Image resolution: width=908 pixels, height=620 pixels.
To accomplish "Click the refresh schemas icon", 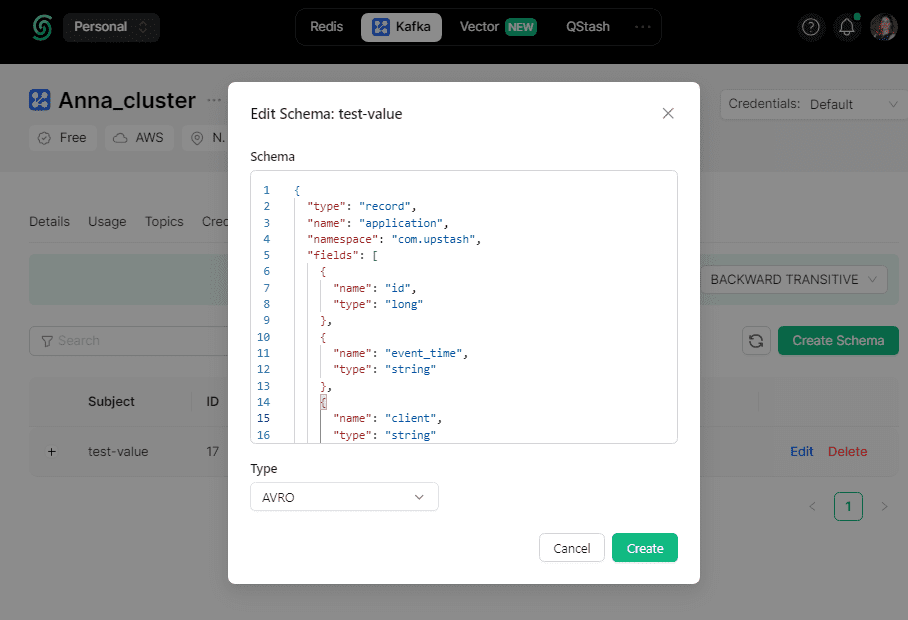I will tap(756, 340).
